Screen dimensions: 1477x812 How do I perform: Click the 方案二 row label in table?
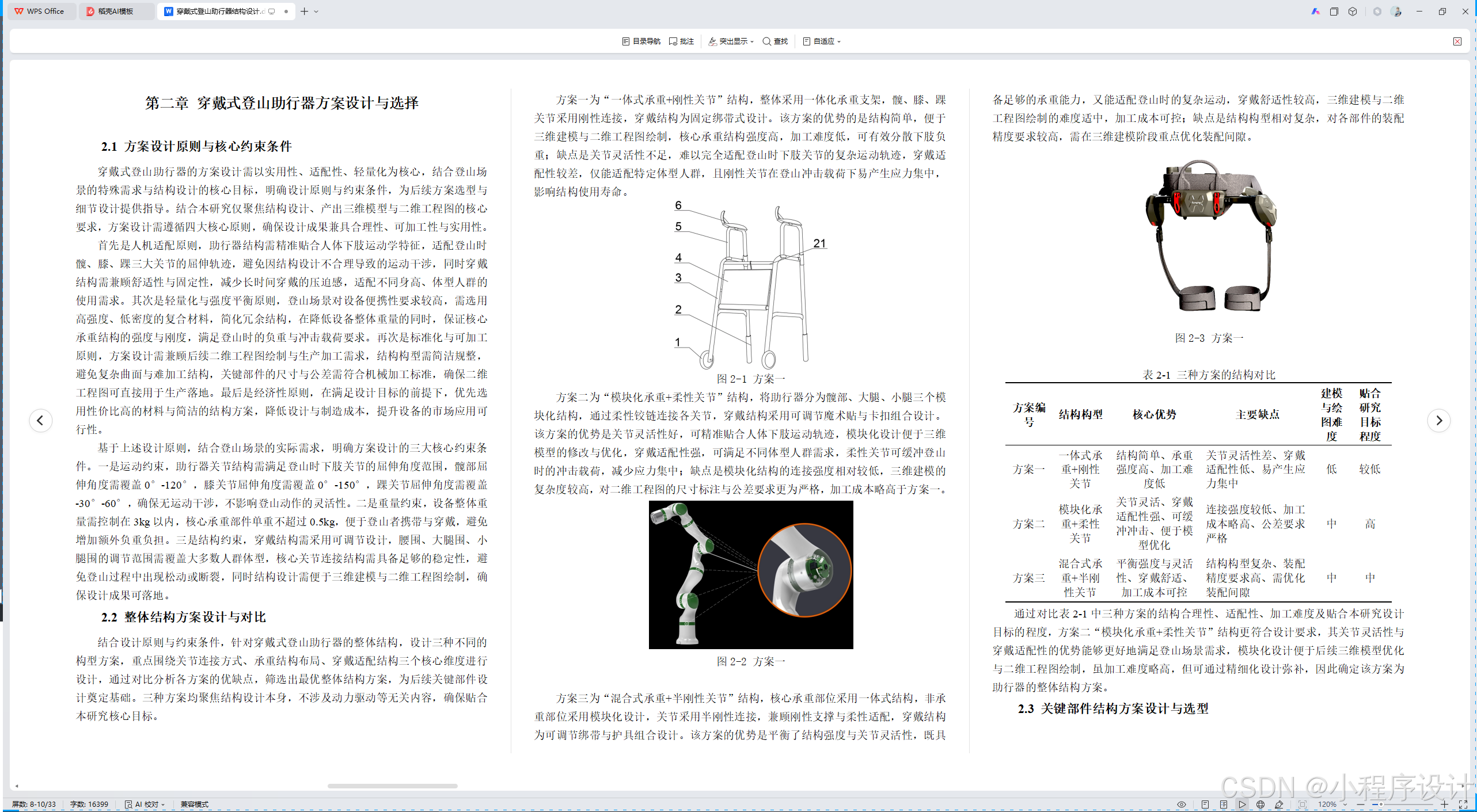tap(1028, 524)
